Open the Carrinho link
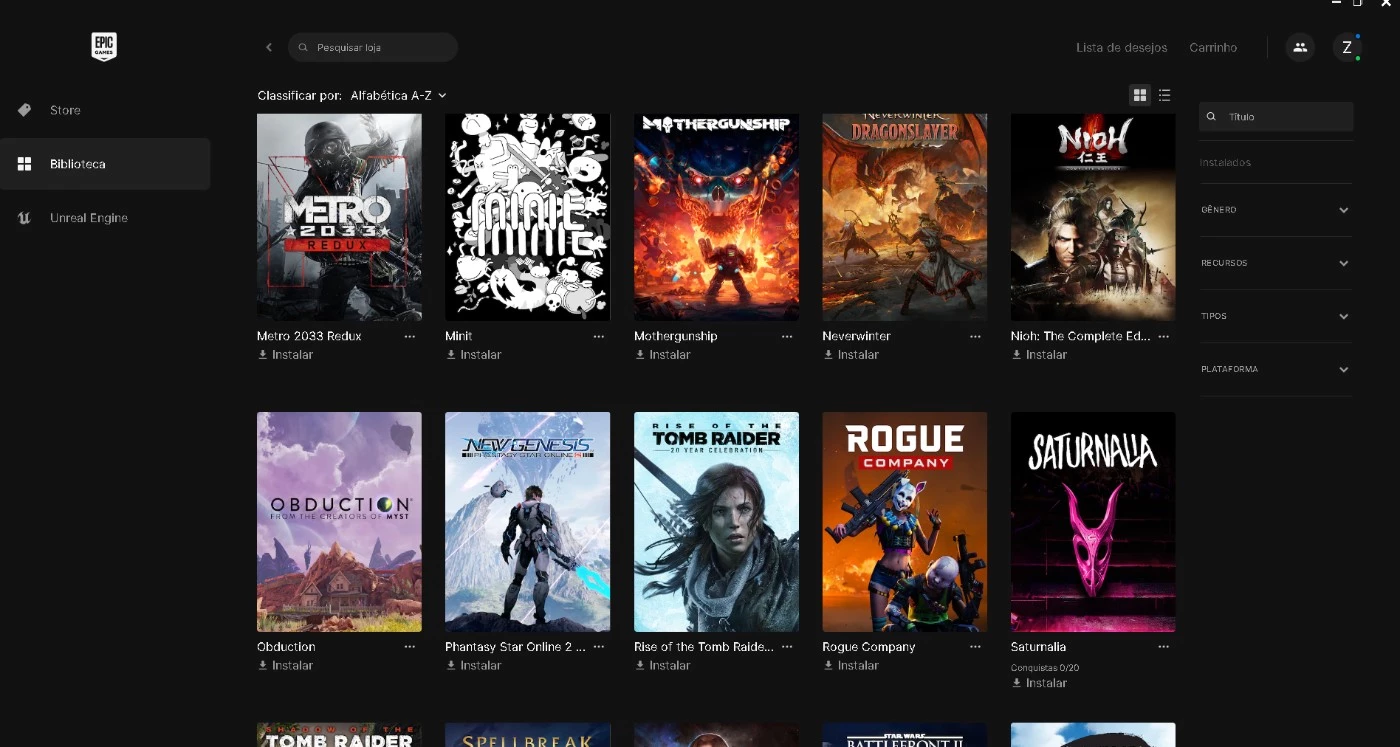The image size is (1400, 747). (1213, 47)
